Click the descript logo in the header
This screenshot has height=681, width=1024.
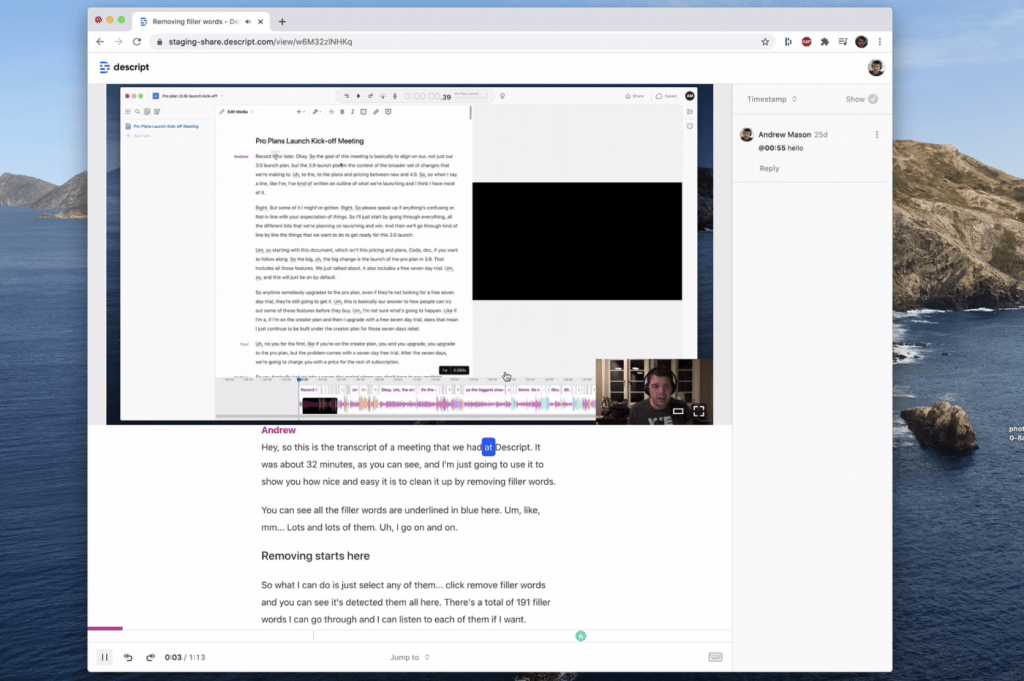click(x=124, y=67)
